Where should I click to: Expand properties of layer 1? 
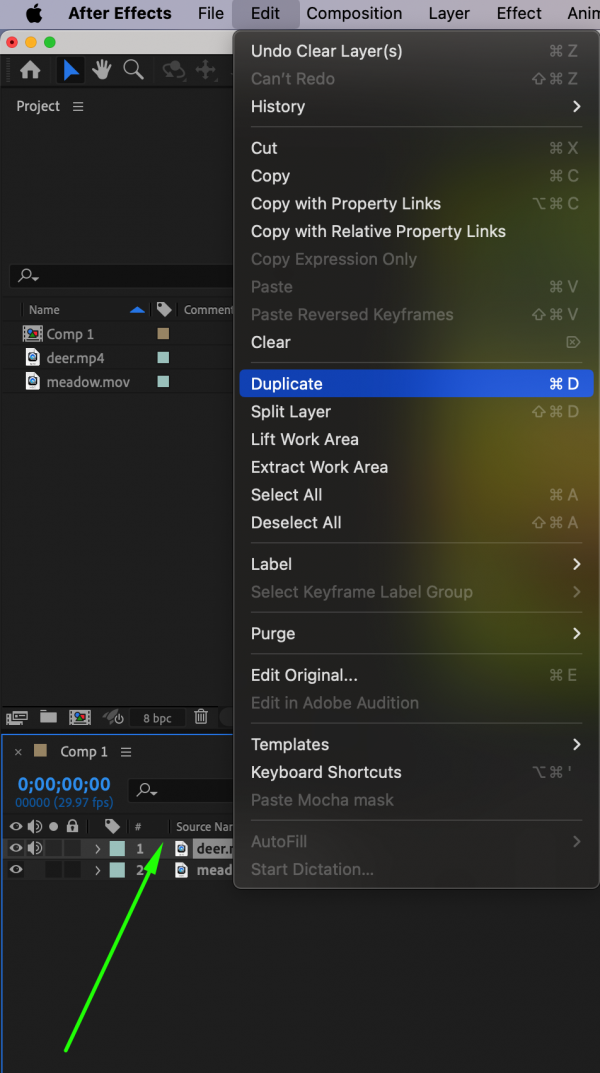tap(97, 848)
